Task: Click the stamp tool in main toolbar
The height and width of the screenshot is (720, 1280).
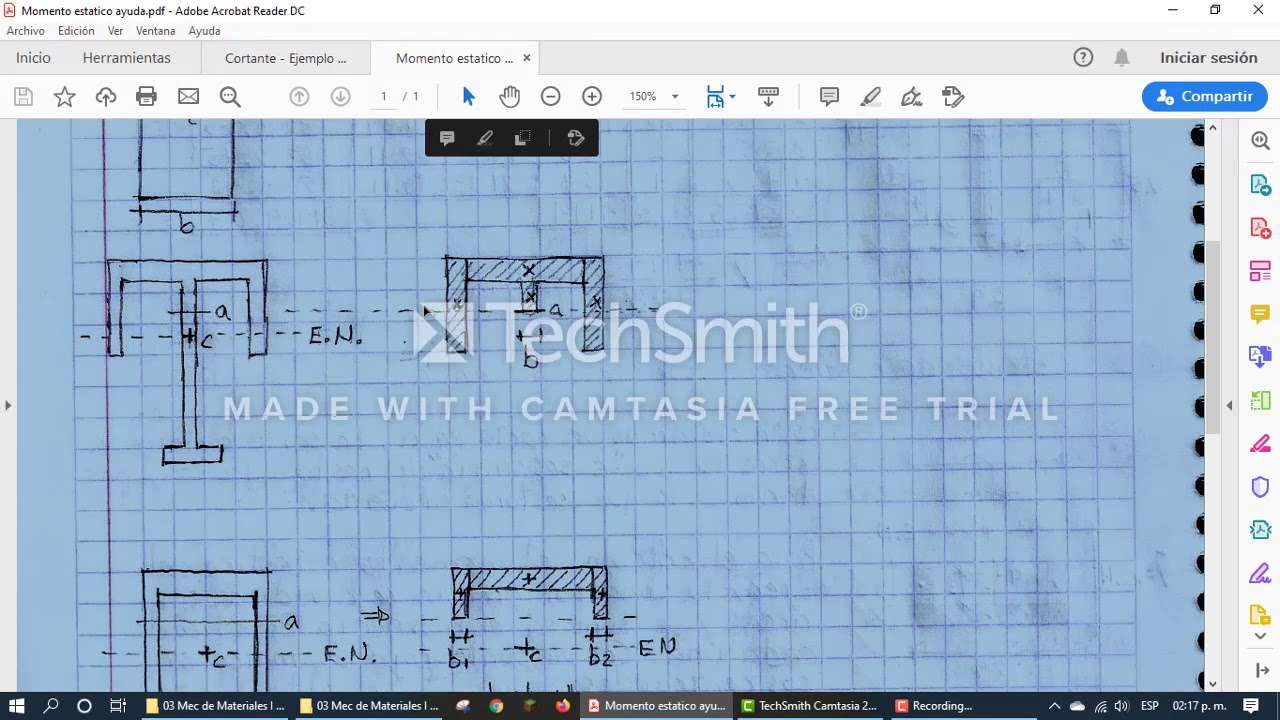Action: point(953,97)
